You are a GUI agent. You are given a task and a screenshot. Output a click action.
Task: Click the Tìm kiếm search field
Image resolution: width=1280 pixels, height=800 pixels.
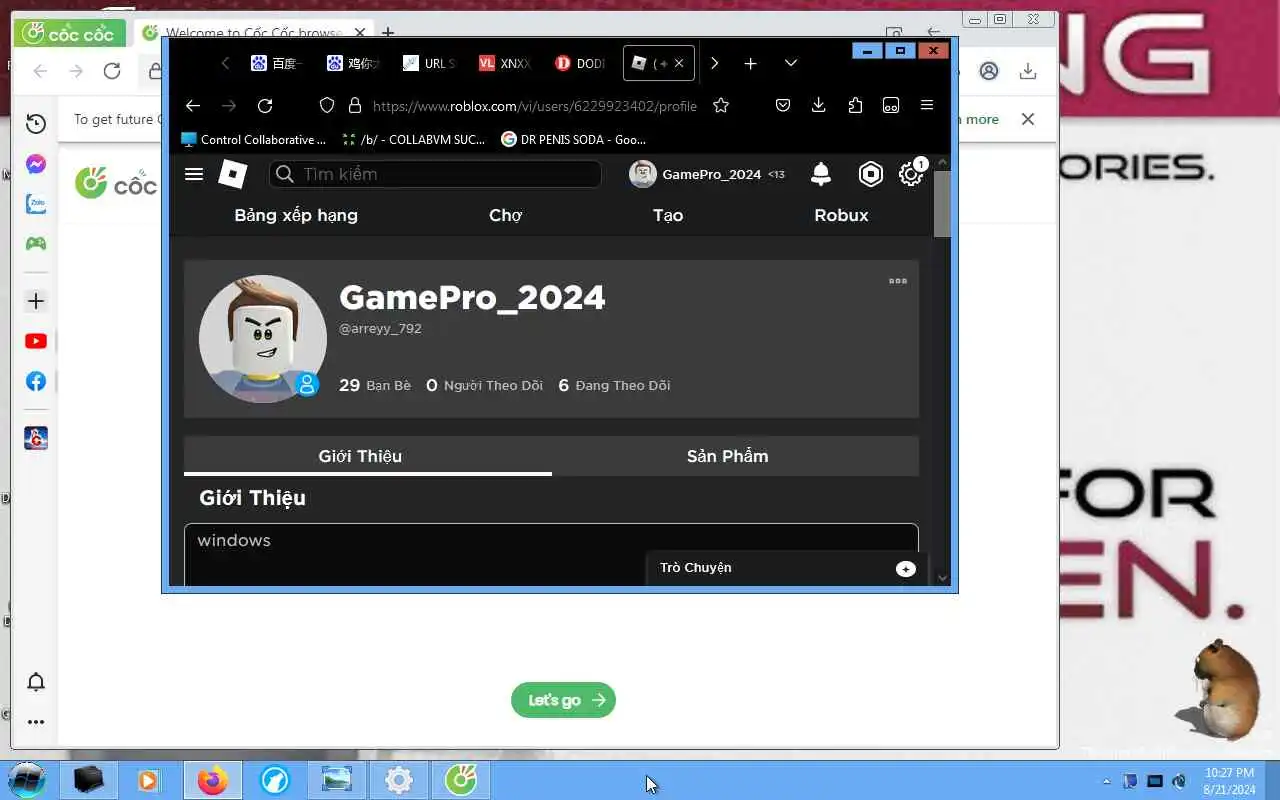pos(435,174)
